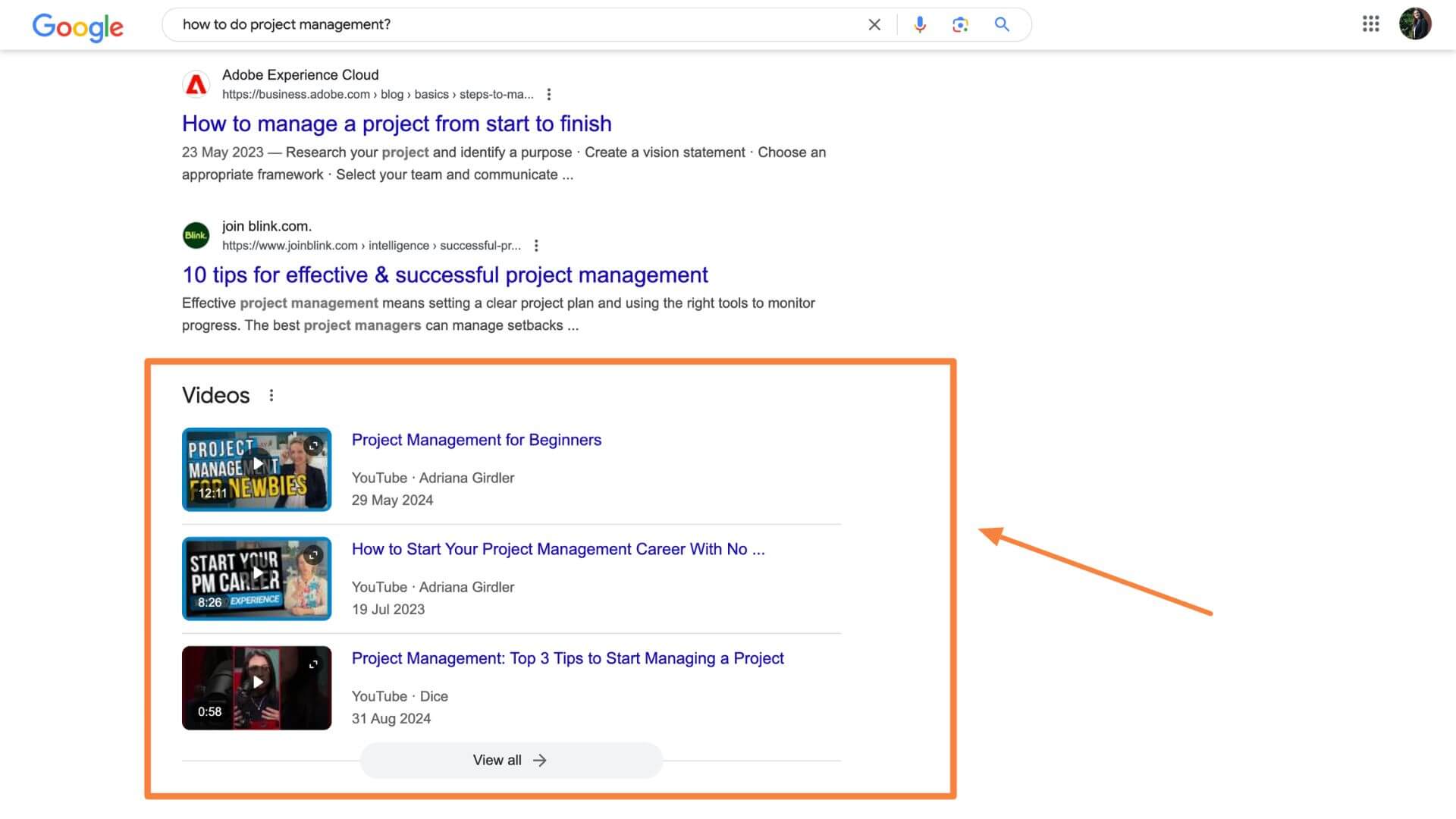
Task: Click the business.adobe.com URL breadcrumb
Action: pyautogui.click(x=378, y=95)
